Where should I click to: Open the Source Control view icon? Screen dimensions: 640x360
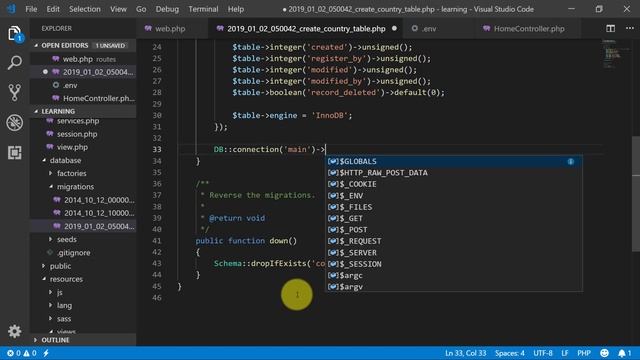click(15, 93)
